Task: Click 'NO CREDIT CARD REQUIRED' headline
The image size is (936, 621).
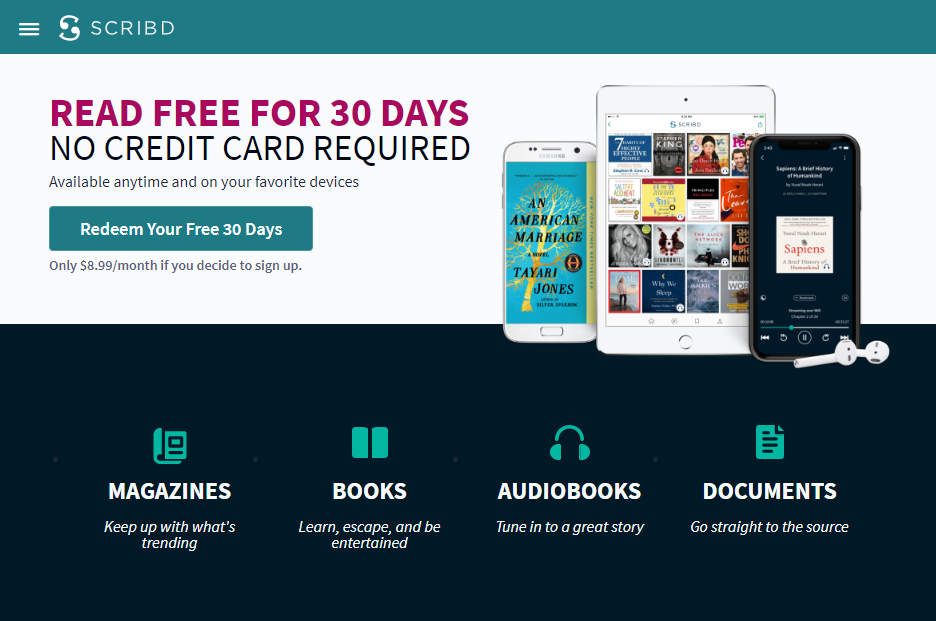Action: (x=260, y=149)
